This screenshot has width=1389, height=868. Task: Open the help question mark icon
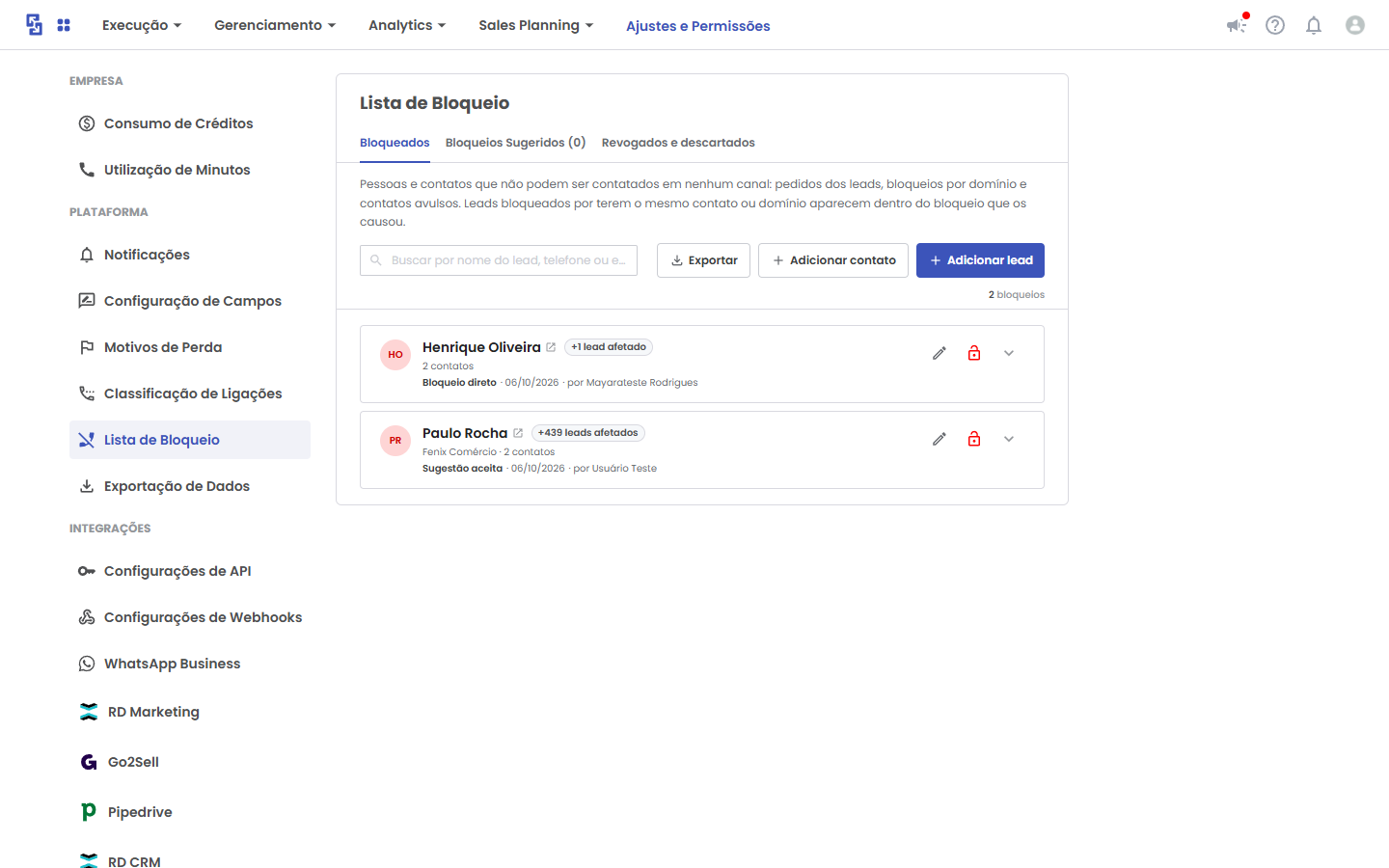pos(1275,25)
